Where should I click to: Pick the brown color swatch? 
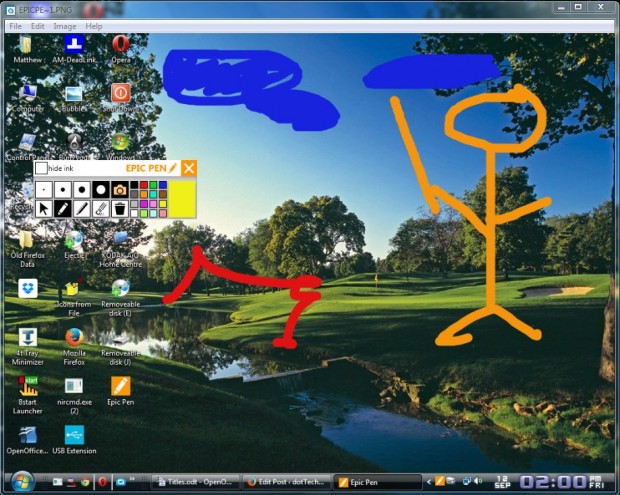point(163,195)
